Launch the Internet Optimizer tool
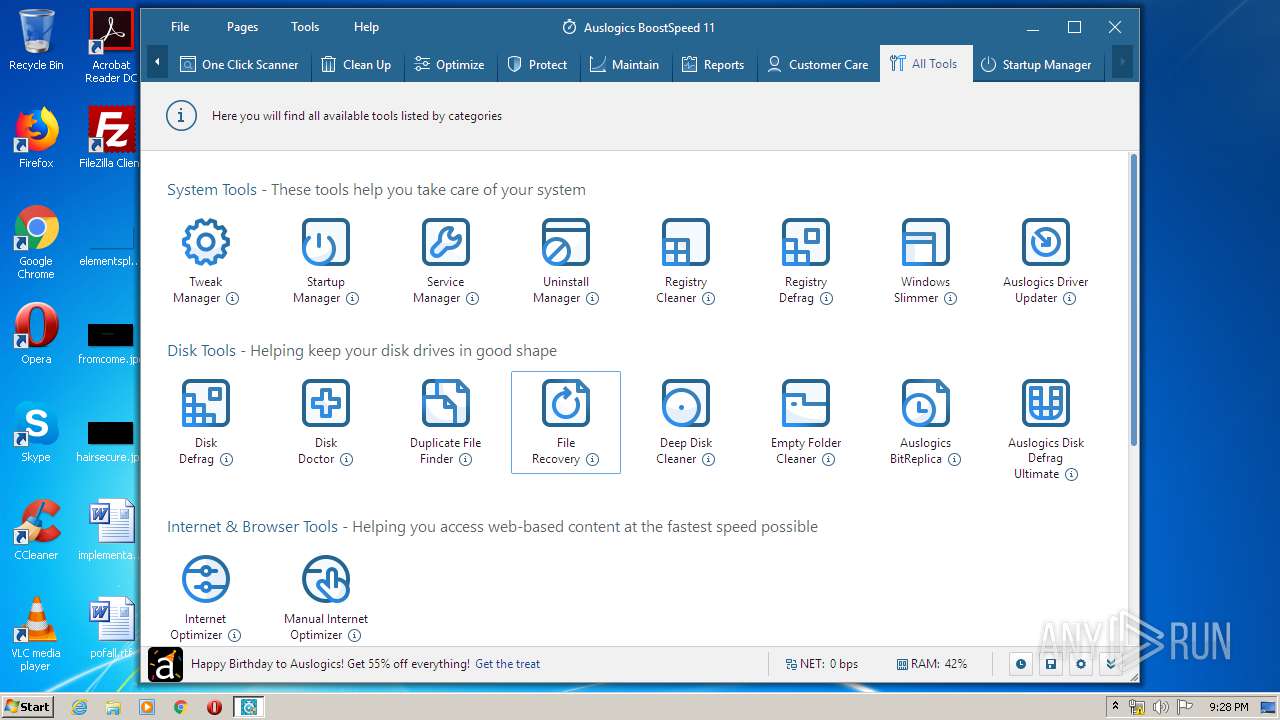This screenshot has height=720, width=1280. pyautogui.click(x=205, y=599)
